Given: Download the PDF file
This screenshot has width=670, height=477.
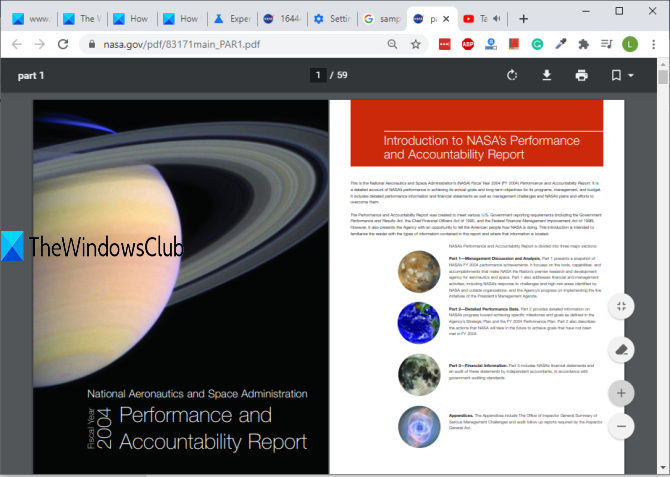Looking at the screenshot, I should pyautogui.click(x=547, y=75).
